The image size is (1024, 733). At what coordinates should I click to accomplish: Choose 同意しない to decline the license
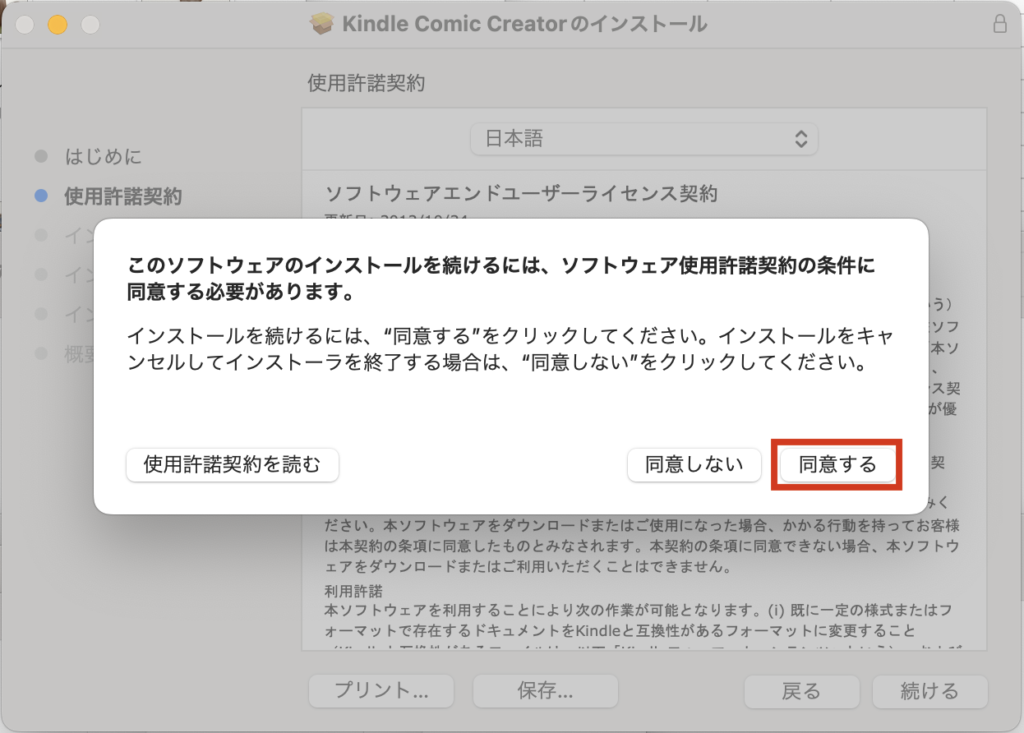pos(694,464)
